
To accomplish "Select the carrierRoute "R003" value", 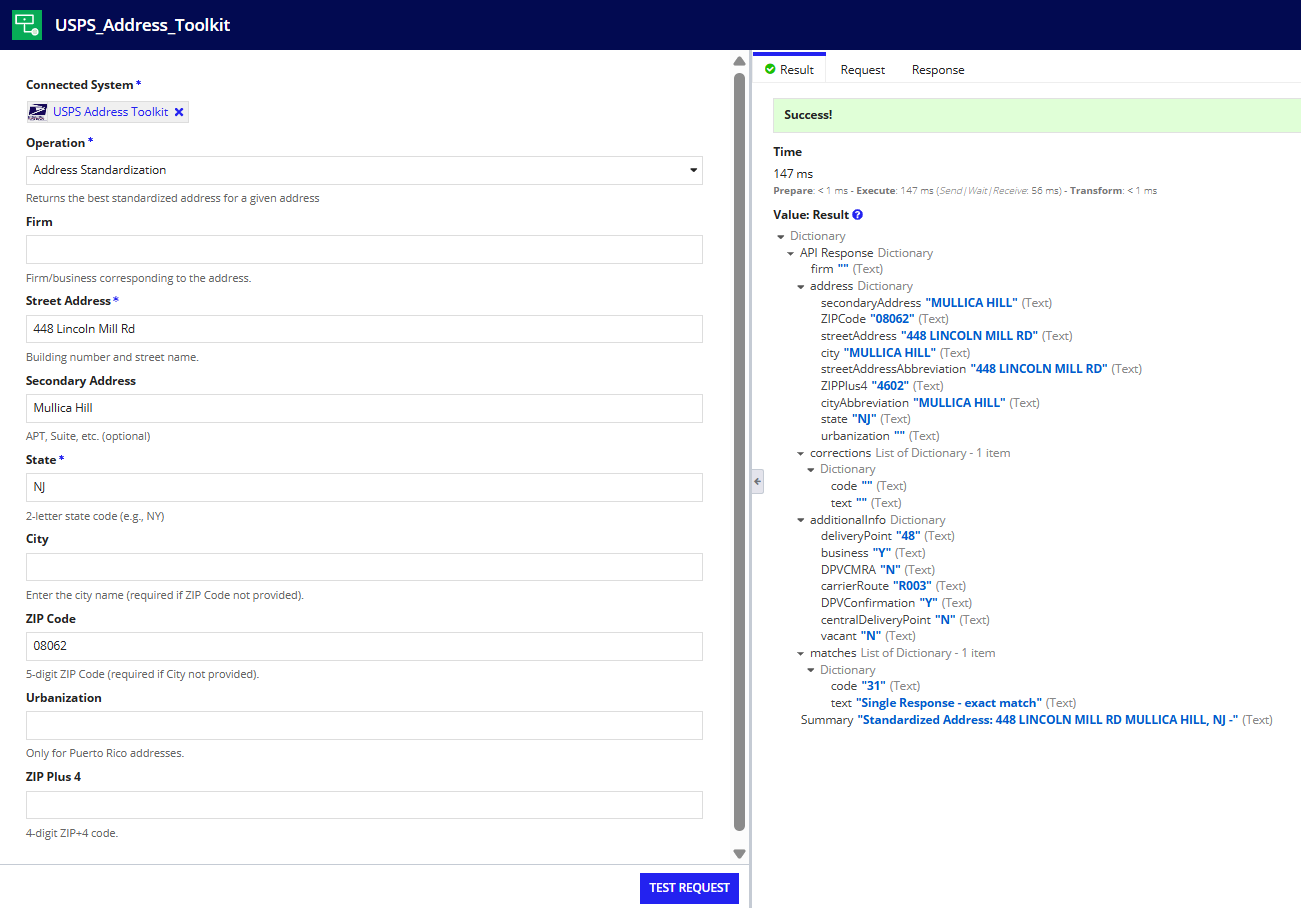I will pos(912,586).
